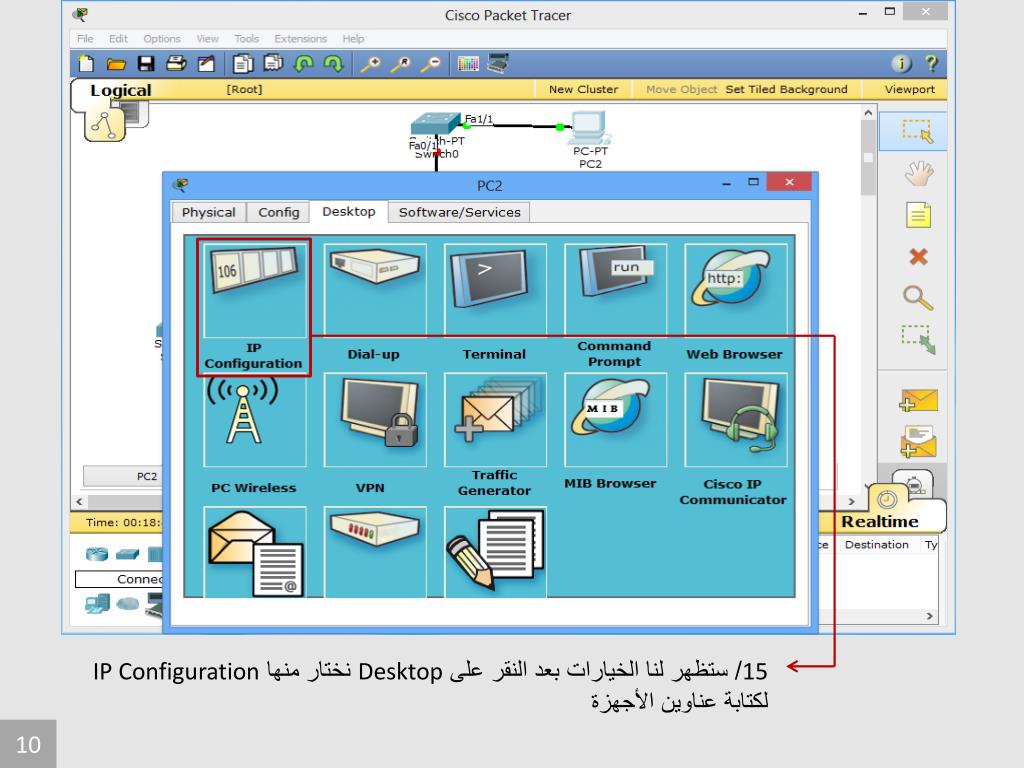This screenshot has width=1024, height=768.
Task: Open the Help menu
Action: [x=353, y=39]
